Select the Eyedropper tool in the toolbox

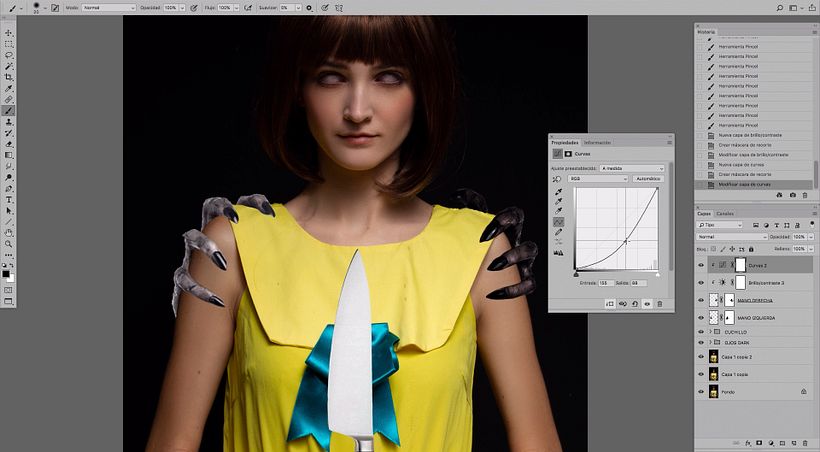pyautogui.click(x=8, y=88)
